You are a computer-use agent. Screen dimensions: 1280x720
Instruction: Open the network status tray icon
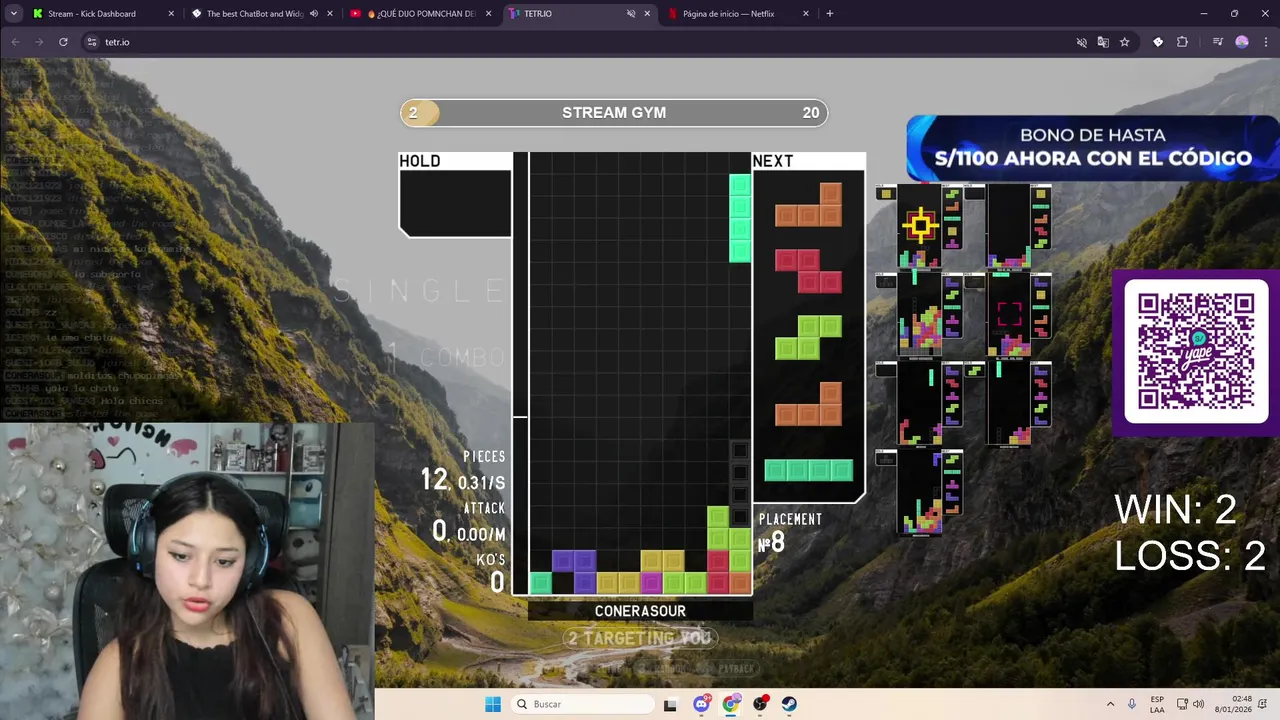click(x=1182, y=704)
